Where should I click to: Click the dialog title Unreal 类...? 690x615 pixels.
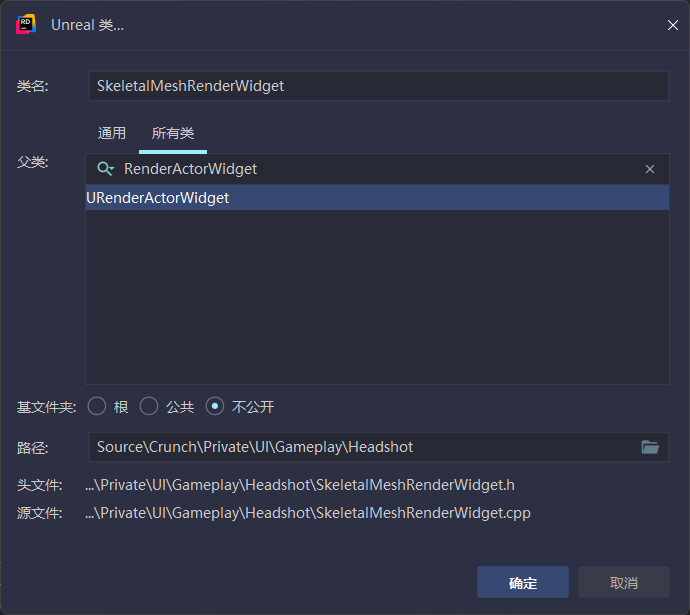pos(87,25)
